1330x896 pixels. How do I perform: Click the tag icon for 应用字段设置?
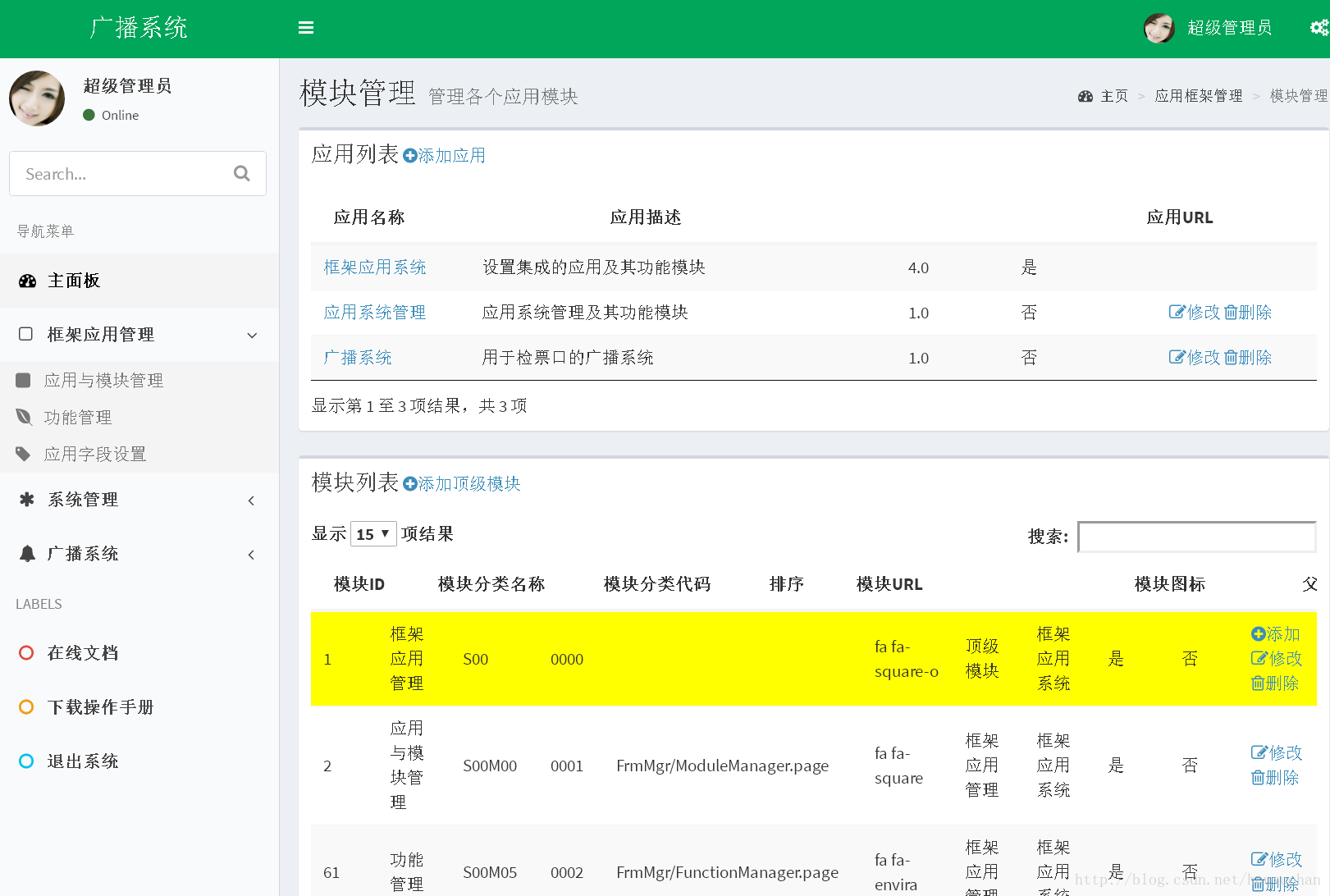pyautogui.click(x=23, y=454)
